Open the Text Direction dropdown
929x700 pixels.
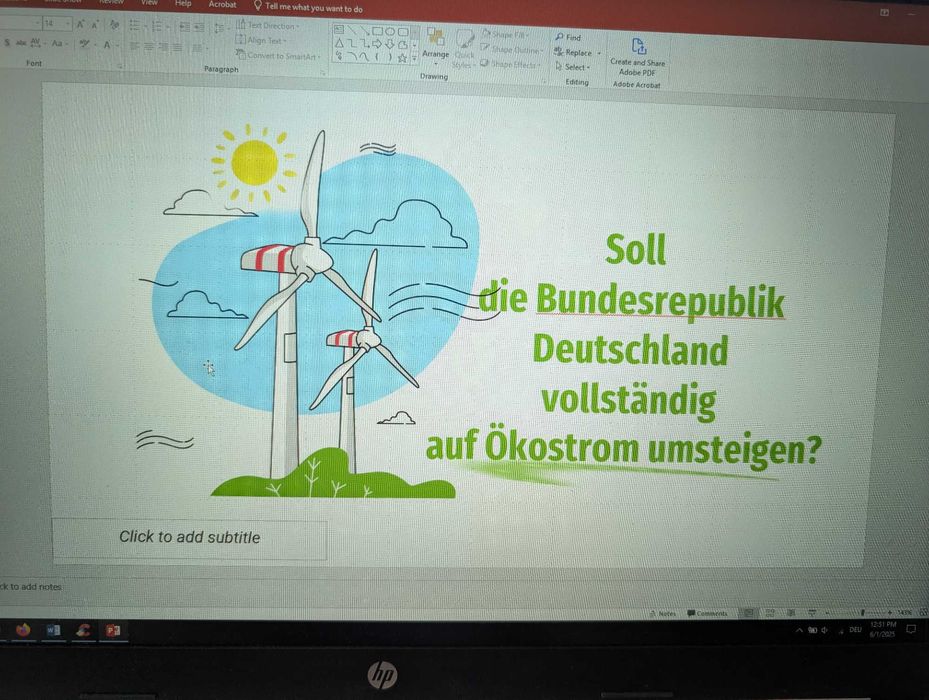click(x=268, y=25)
